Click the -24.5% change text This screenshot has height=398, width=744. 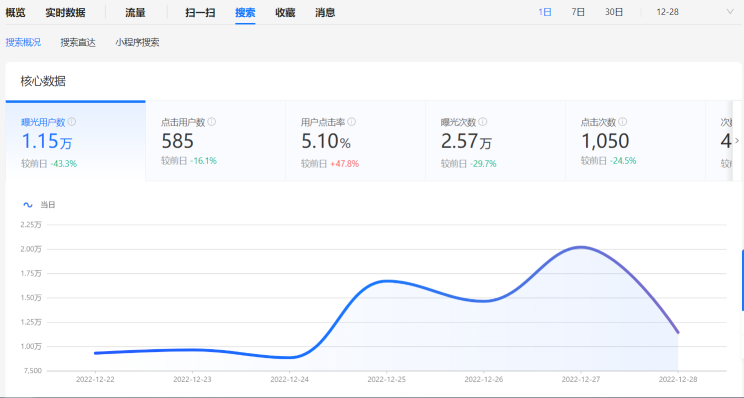623,161
